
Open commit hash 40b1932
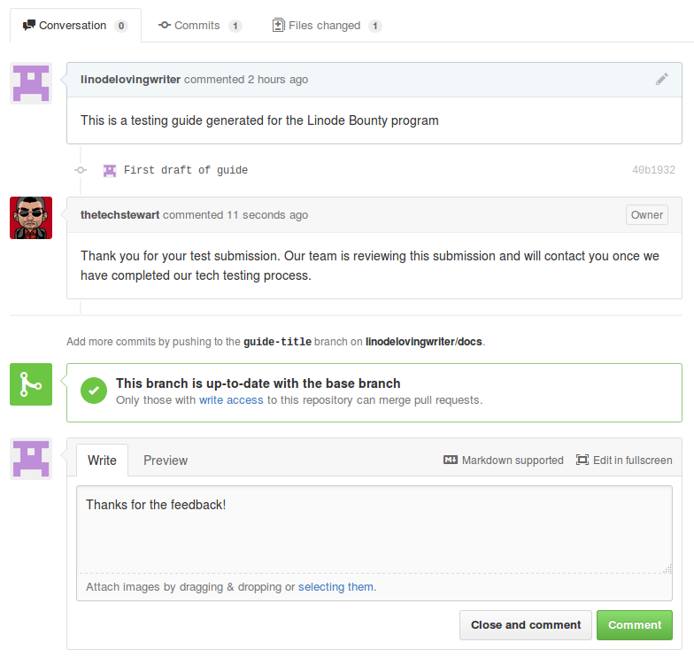tap(653, 170)
